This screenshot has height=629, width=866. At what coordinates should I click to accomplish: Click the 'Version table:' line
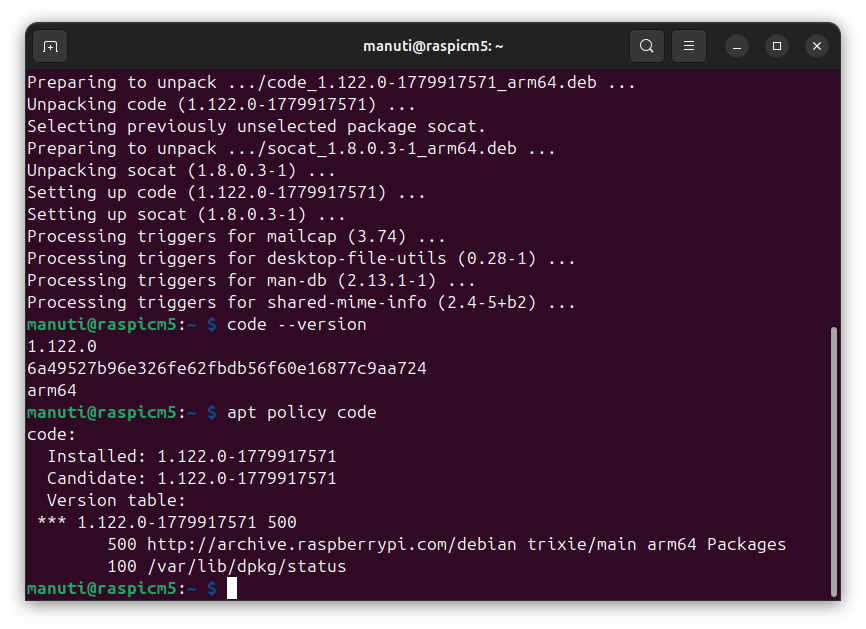pyautogui.click(x=117, y=501)
